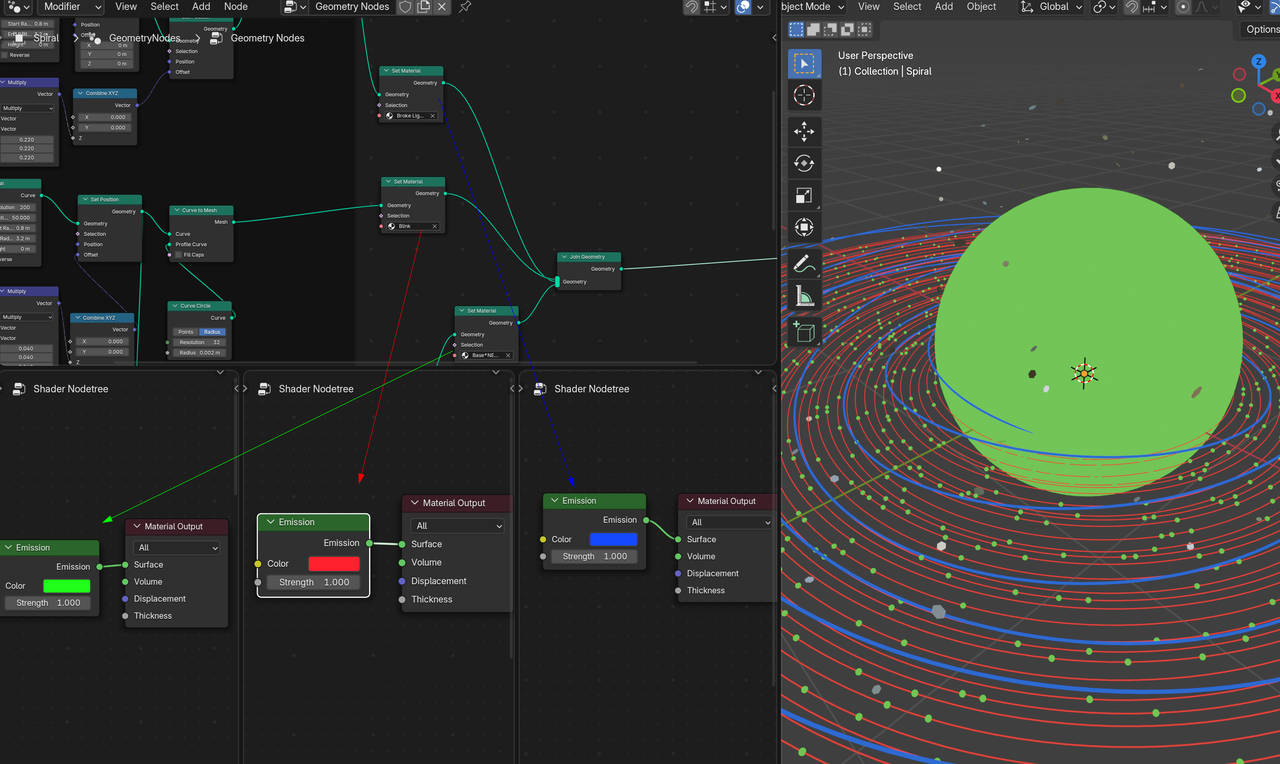Activate the Scale tool

pyautogui.click(x=804, y=195)
